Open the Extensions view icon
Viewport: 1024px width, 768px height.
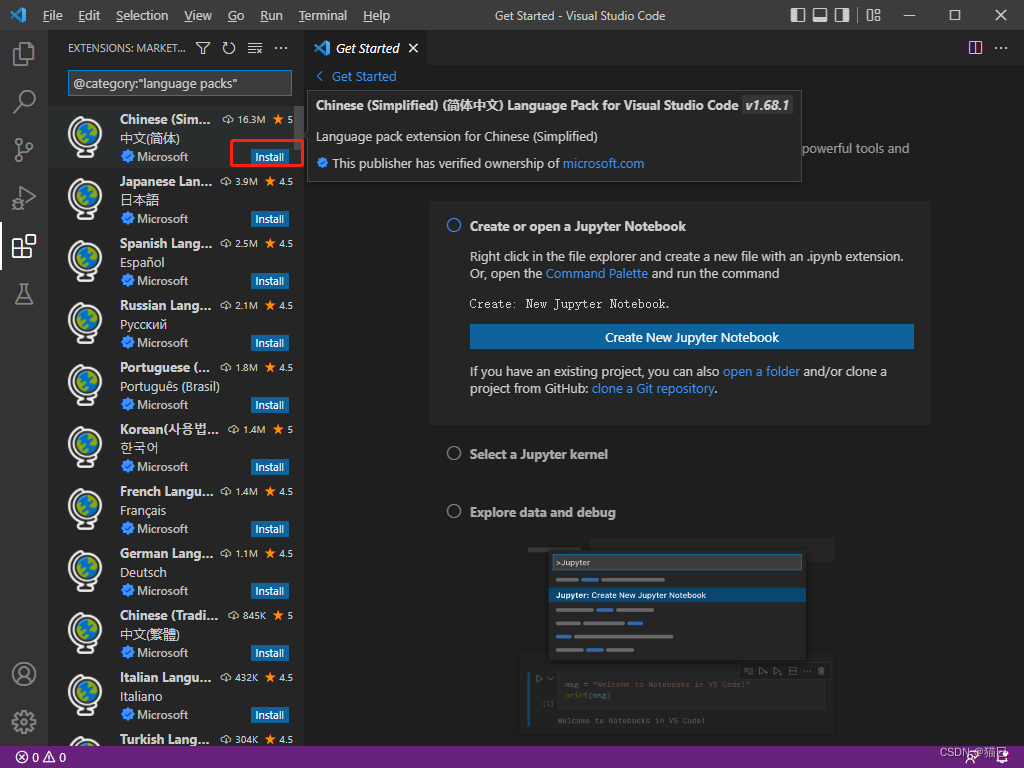pos(24,246)
